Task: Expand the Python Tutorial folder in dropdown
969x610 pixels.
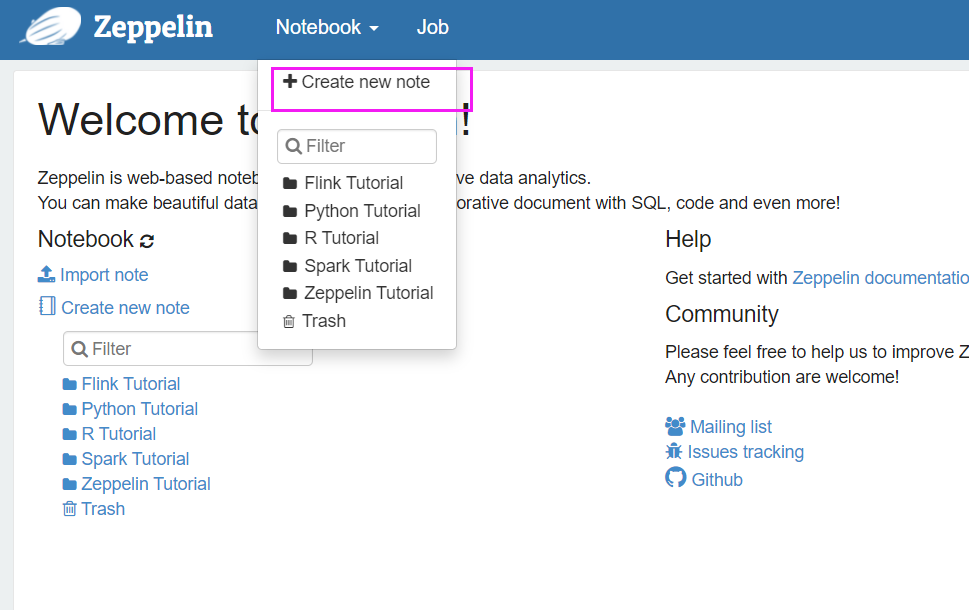Action: (x=362, y=211)
